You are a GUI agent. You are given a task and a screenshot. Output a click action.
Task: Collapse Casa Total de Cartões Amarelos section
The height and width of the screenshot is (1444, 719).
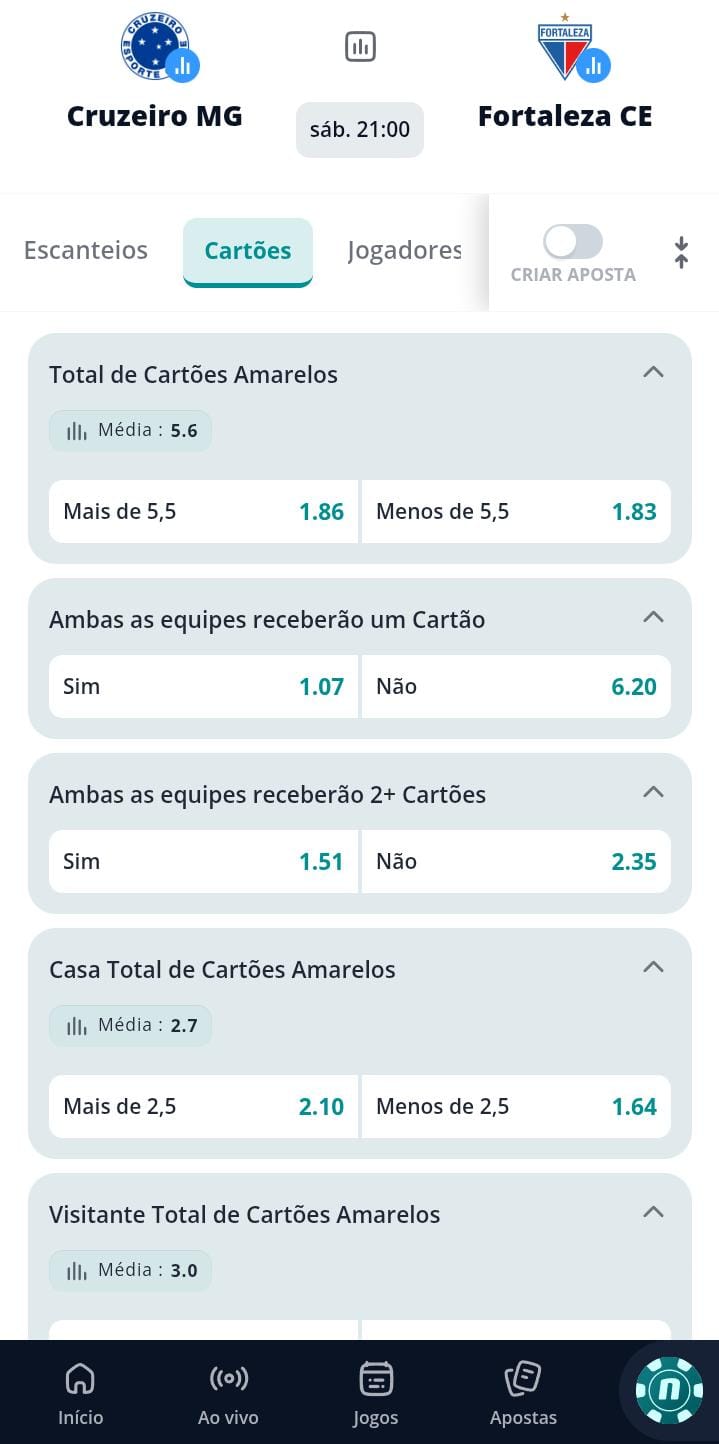click(x=653, y=967)
